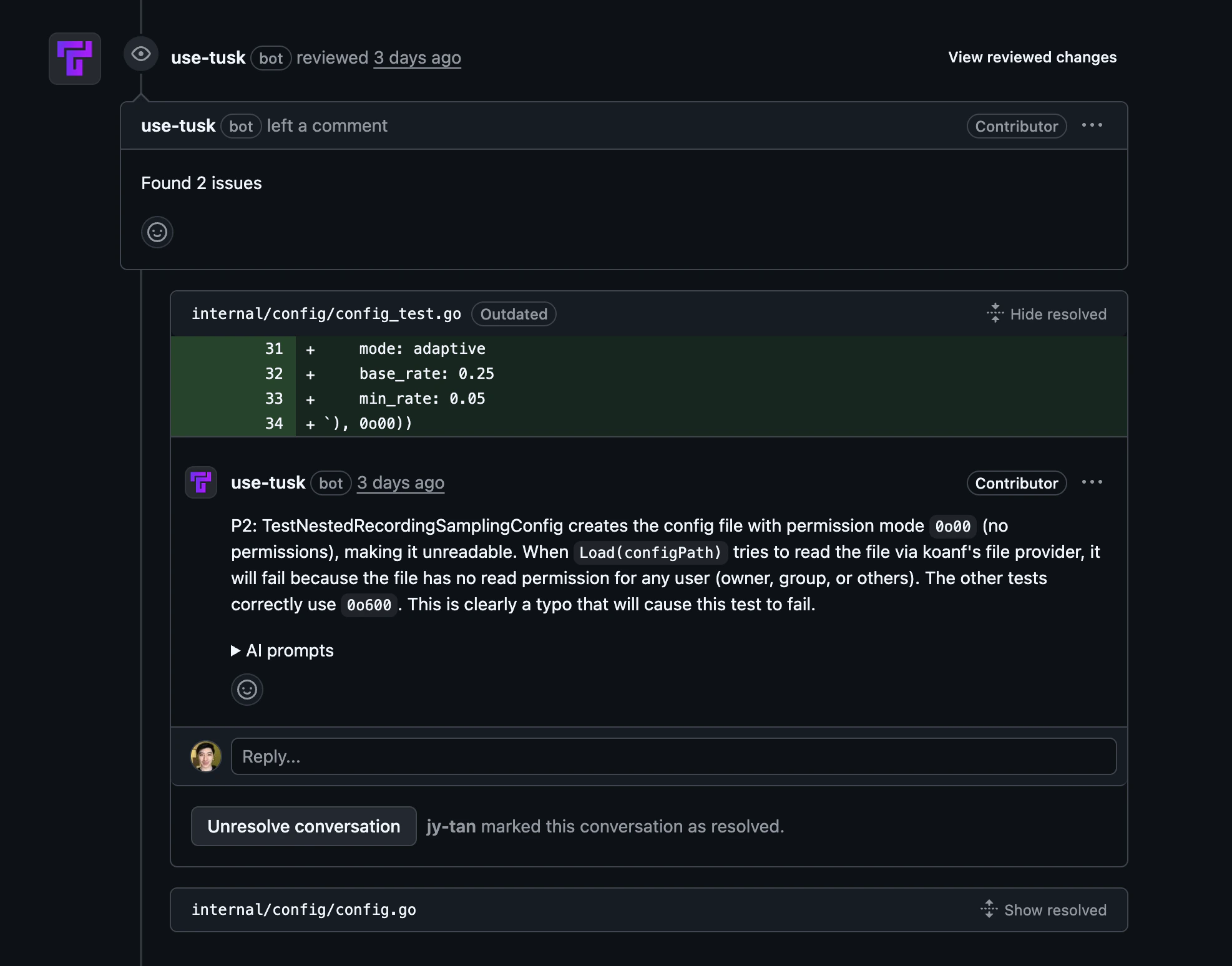1232x966 pixels.
Task: Click the kebab menu on the left a comment header
Action: [x=1092, y=125]
